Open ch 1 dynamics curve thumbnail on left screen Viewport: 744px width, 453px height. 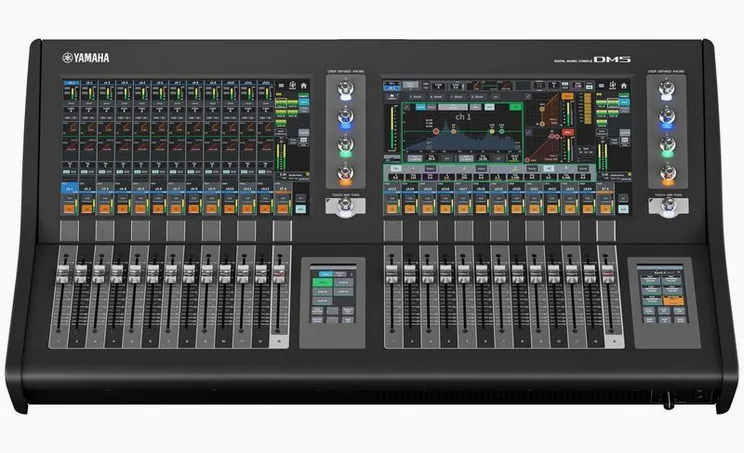point(70,148)
